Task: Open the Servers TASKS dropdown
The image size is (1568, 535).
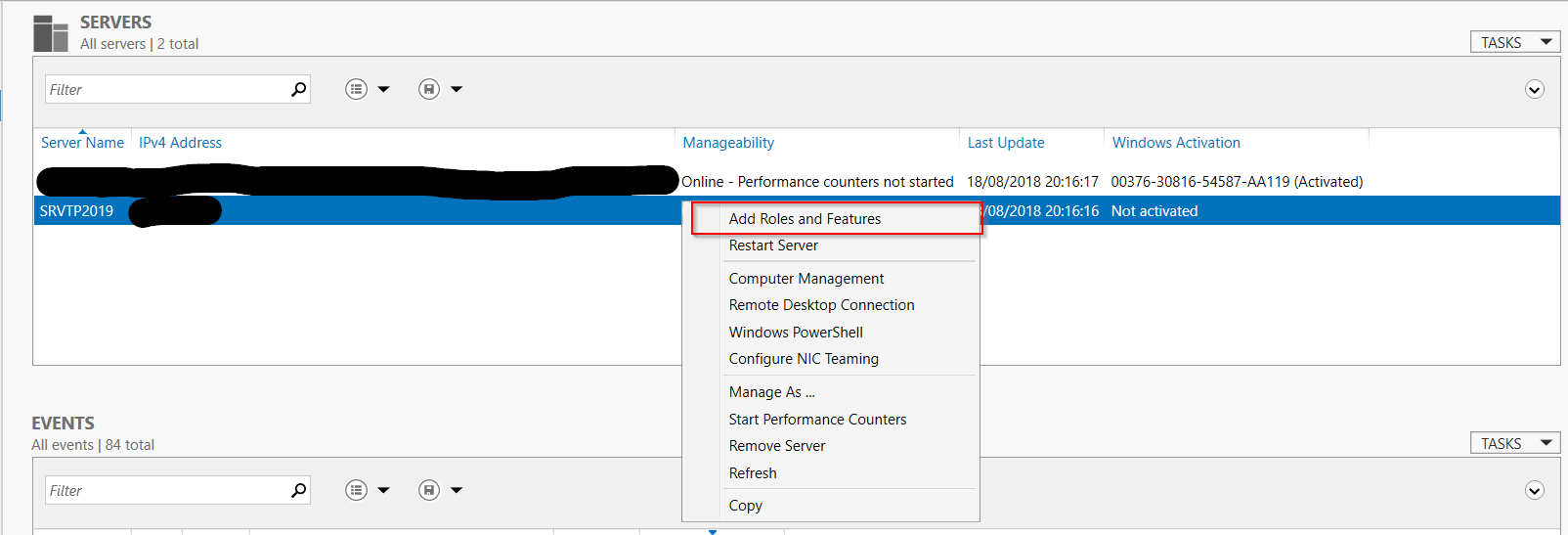Action: [1514, 42]
